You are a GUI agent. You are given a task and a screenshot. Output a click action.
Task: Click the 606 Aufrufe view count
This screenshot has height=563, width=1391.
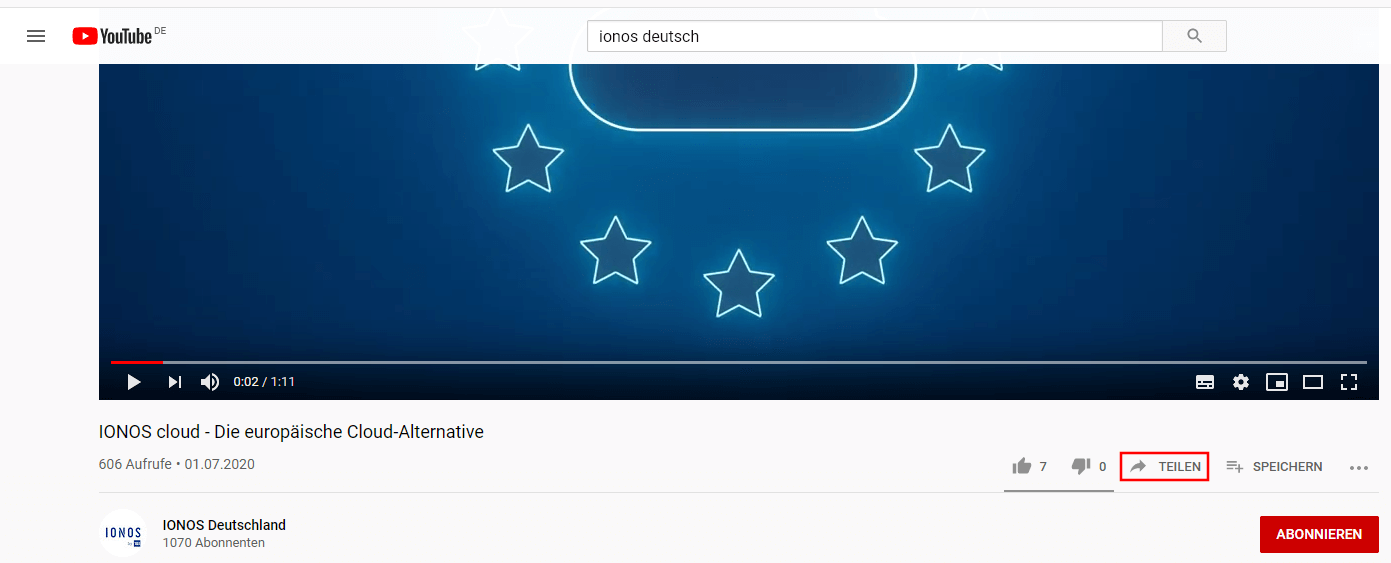click(135, 464)
